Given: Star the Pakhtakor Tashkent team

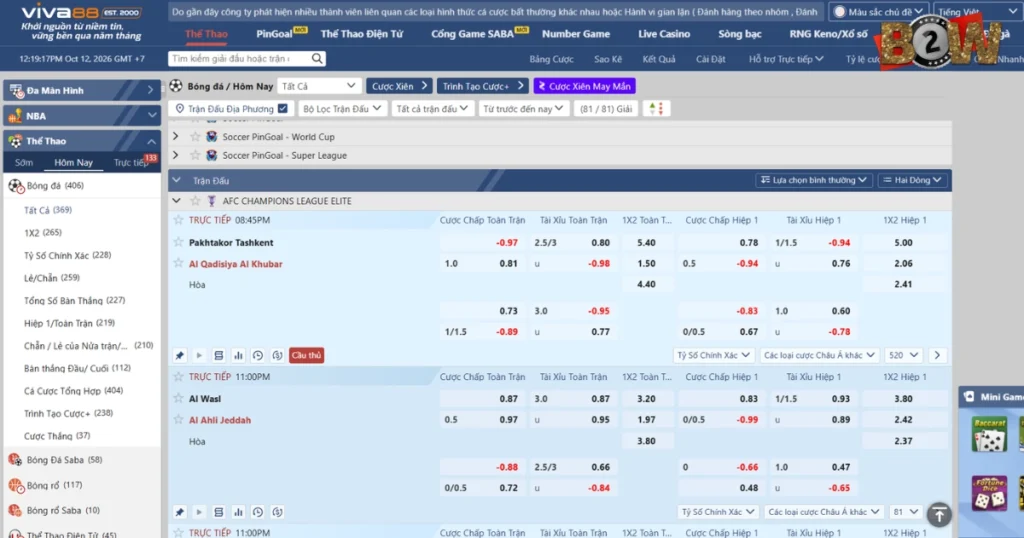Looking at the screenshot, I should (x=178, y=242).
